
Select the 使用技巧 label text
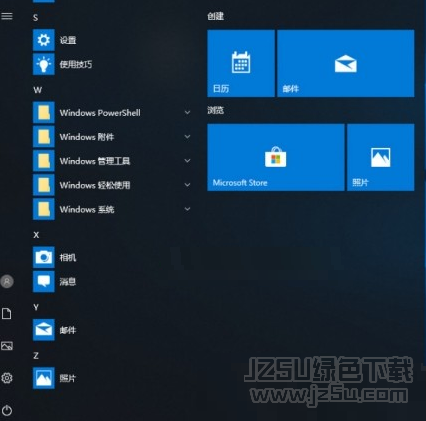pos(76,64)
